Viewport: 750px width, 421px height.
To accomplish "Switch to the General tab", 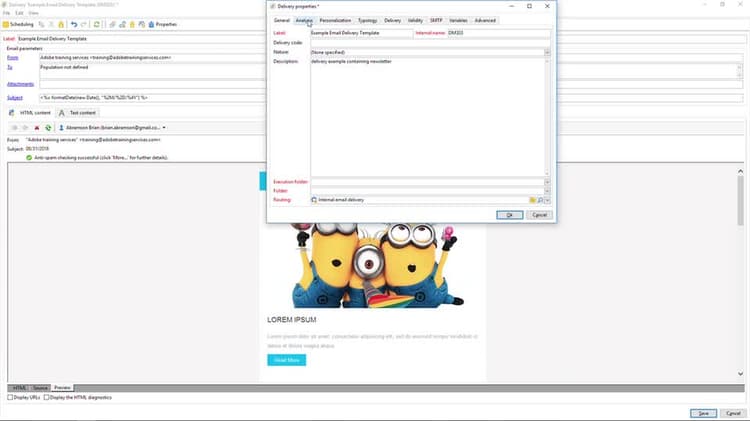I will [x=282, y=21].
